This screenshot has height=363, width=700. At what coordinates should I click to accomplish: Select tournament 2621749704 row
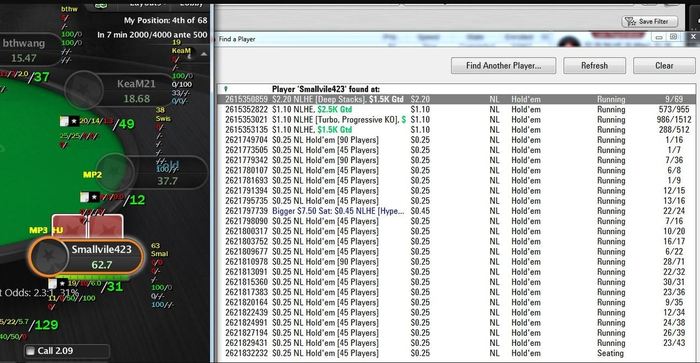(x=456, y=140)
